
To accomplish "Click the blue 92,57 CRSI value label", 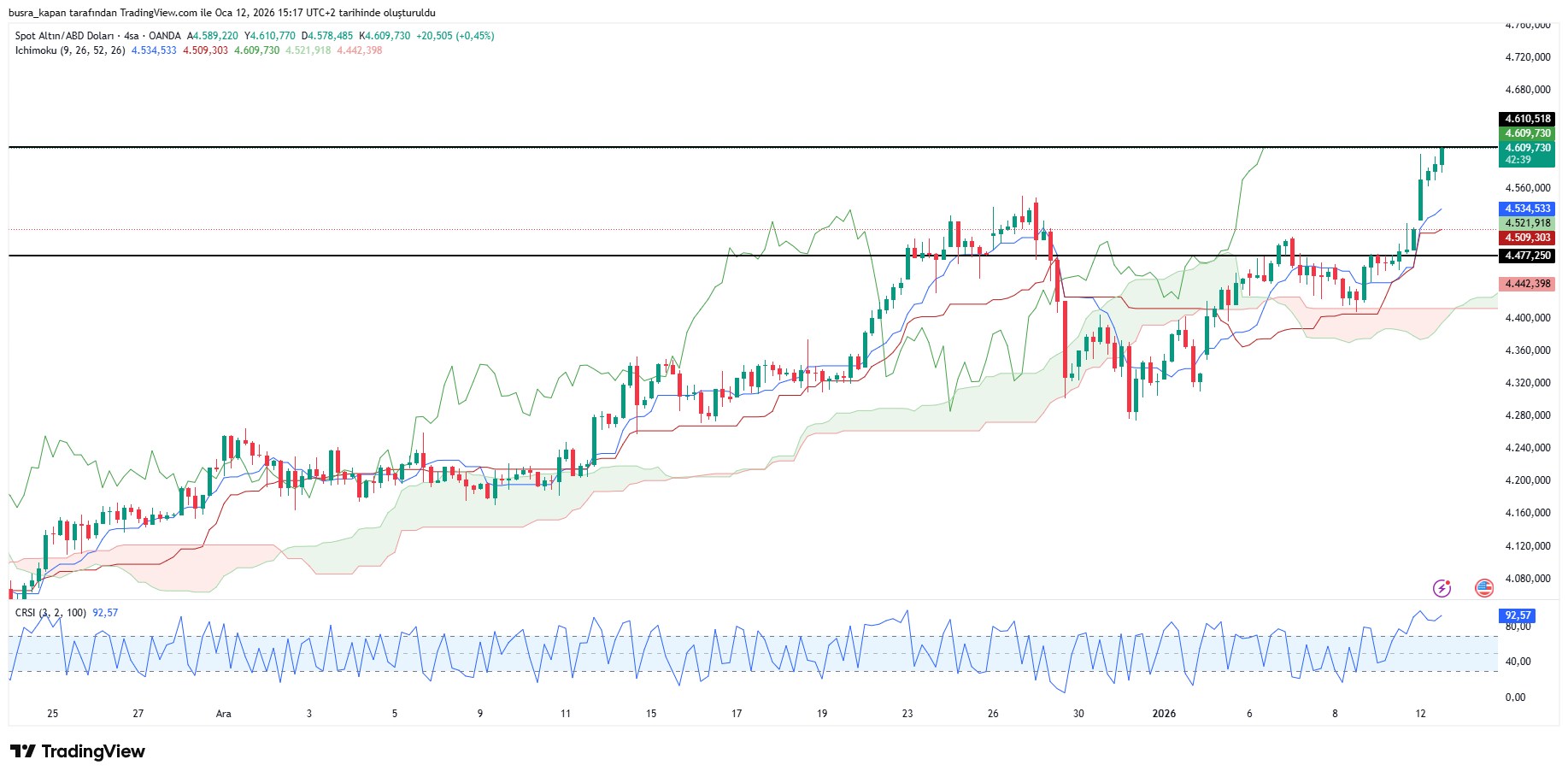I will pos(1518,615).
